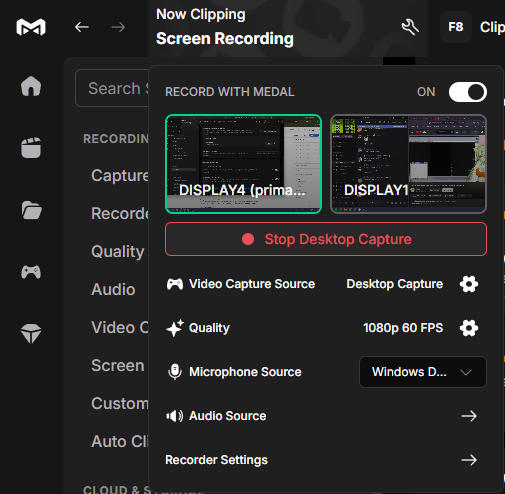
Task: Click the Audio Source label
Action: 228,416
